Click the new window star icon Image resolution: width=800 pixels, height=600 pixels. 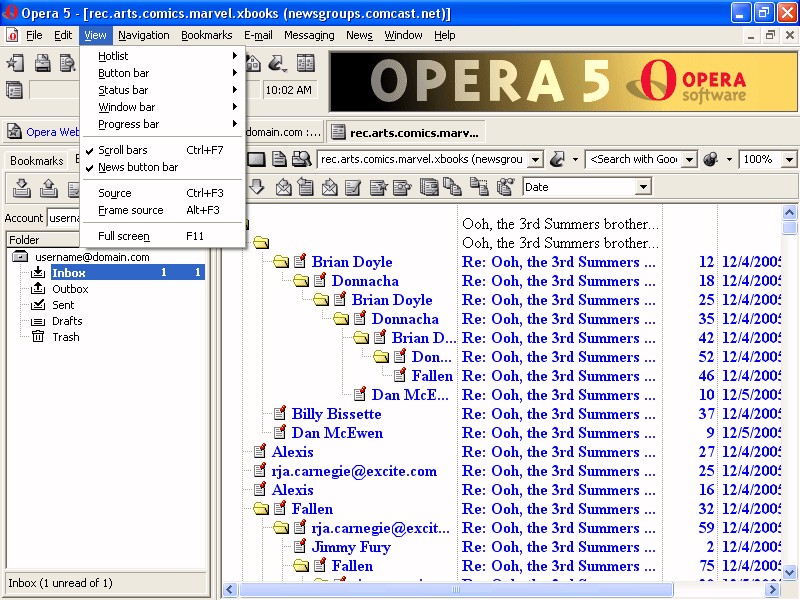15,63
